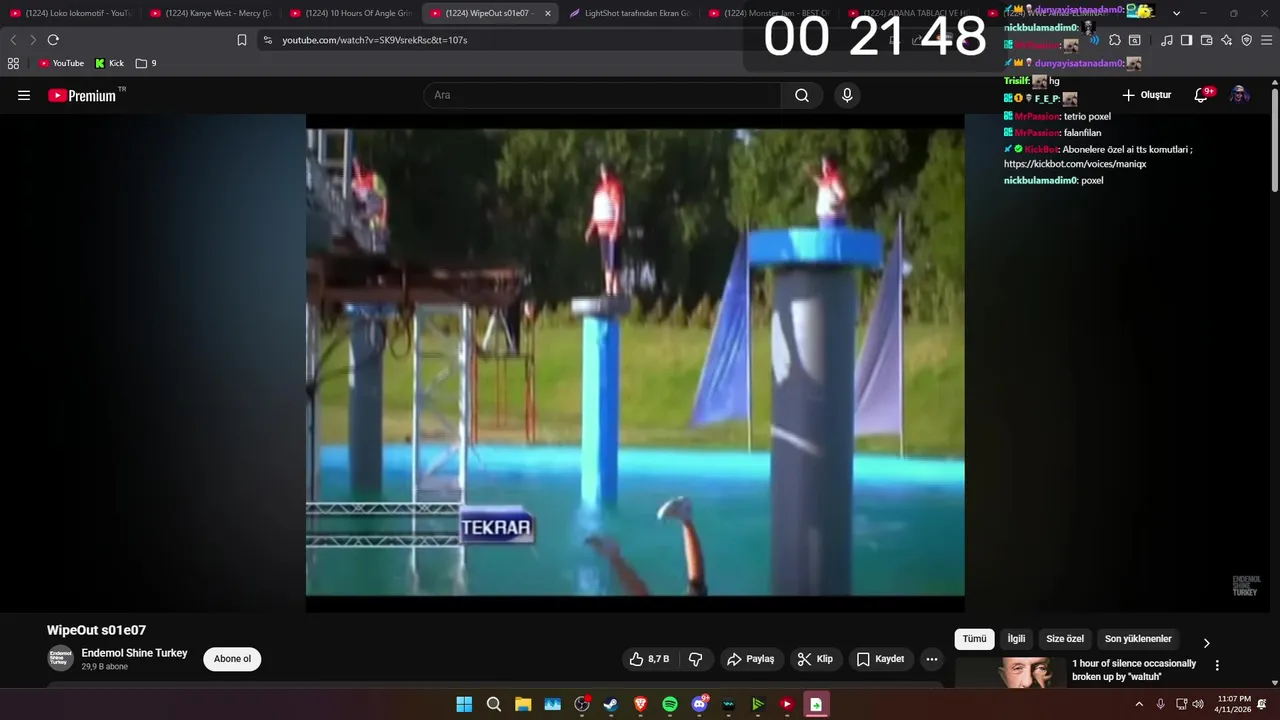Dislike the WipeOut video
Image resolution: width=1280 pixels, height=720 pixels.
tap(695, 659)
